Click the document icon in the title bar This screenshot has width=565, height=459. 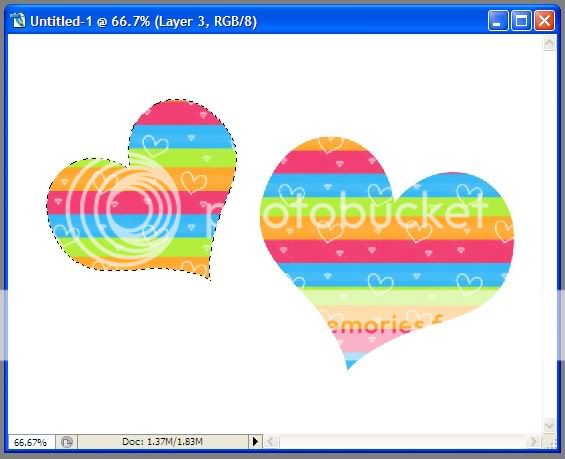coord(17,21)
